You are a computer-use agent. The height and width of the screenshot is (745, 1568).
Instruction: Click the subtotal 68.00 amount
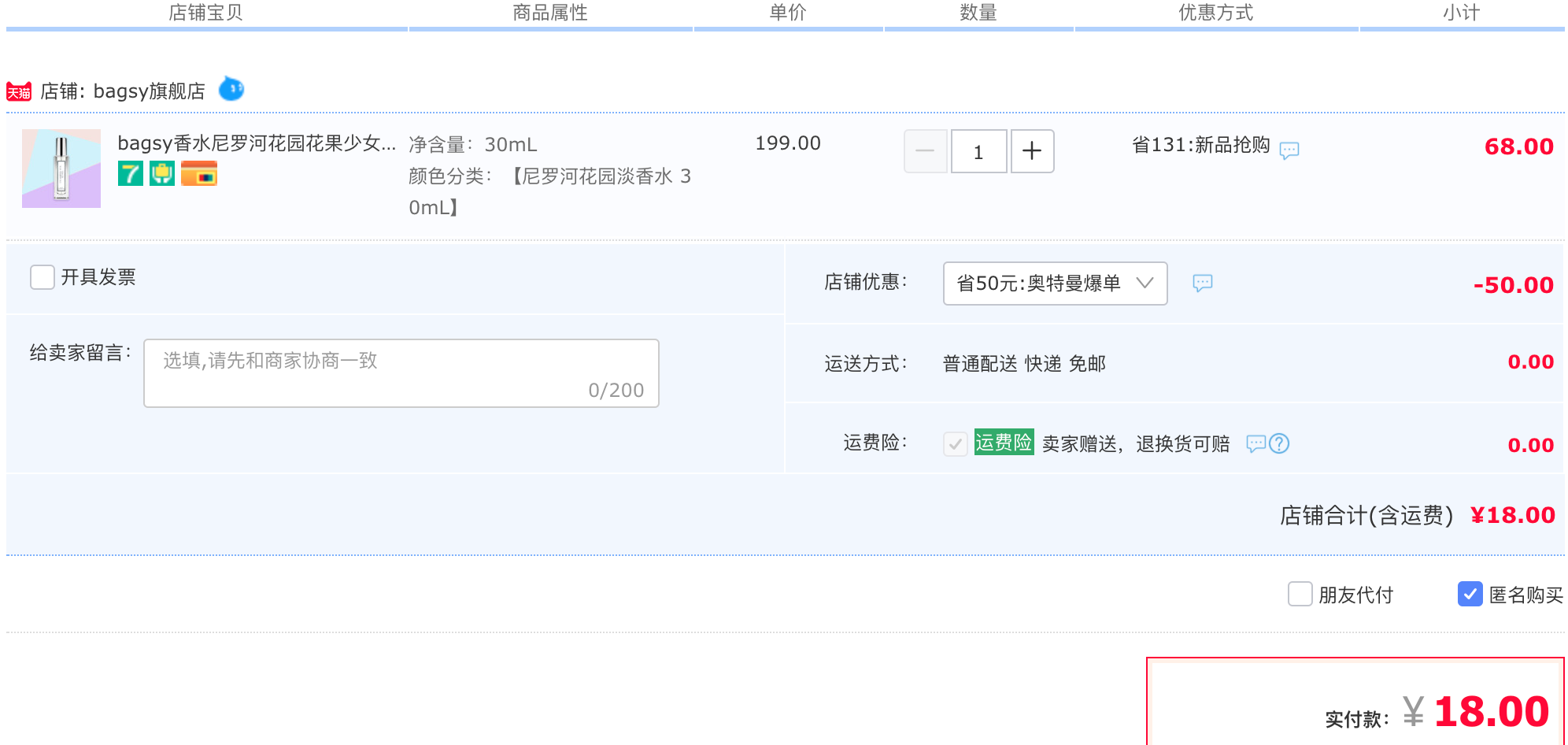(x=1519, y=146)
